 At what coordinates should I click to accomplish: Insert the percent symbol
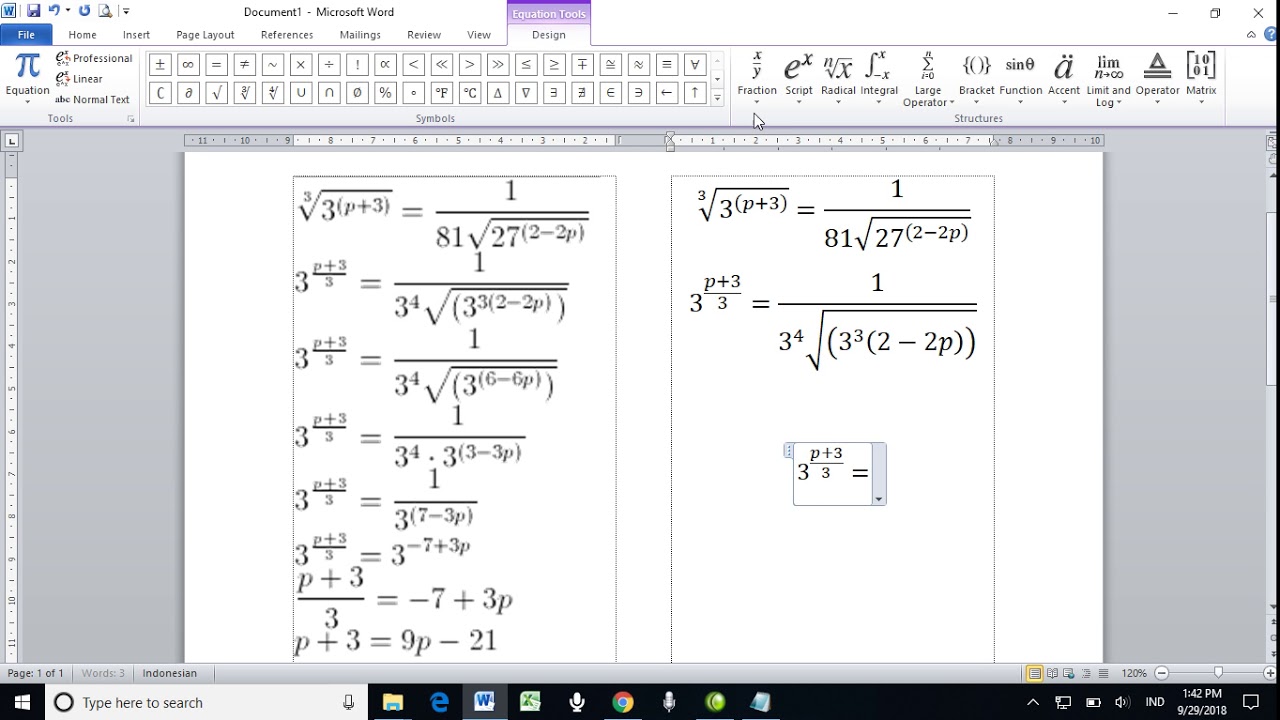click(x=385, y=93)
